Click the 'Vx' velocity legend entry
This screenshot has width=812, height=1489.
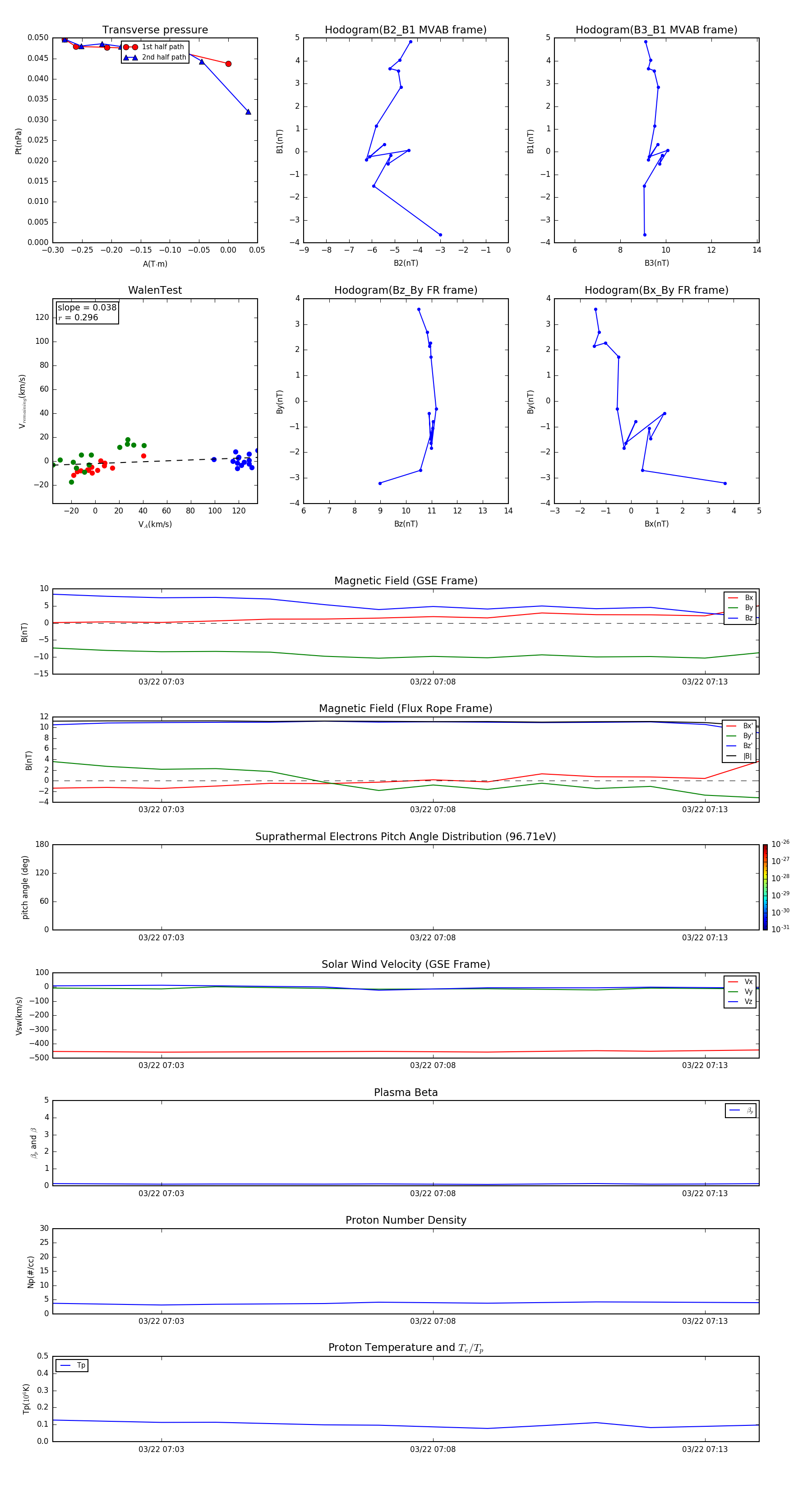(x=740, y=981)
